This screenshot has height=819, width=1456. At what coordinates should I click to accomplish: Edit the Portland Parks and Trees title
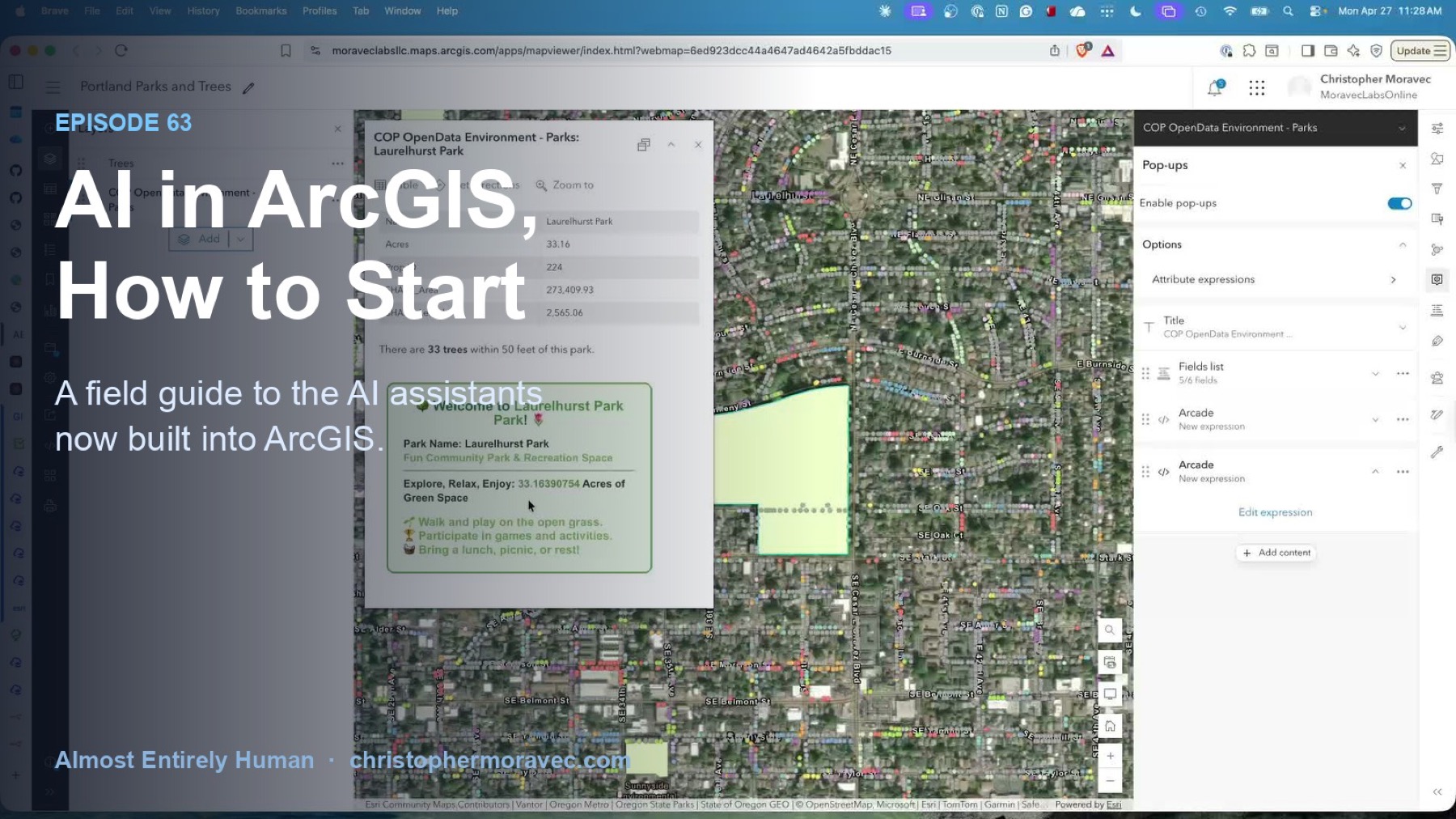click(248, 87)
